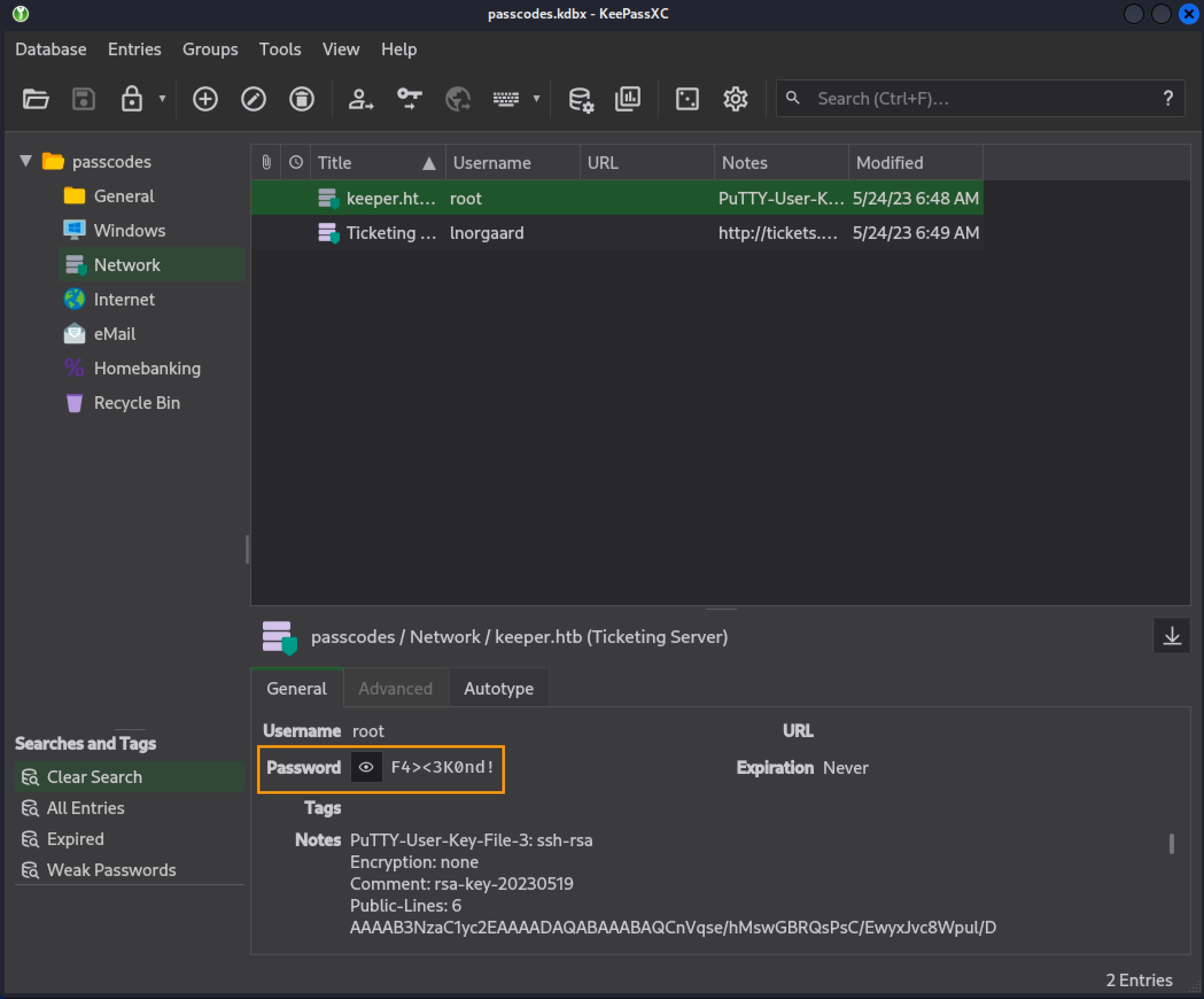Click the revealed password F4><3K0nd!
Image resolution: width=1204 pixels, height=999 pixels.
(442, 767)
